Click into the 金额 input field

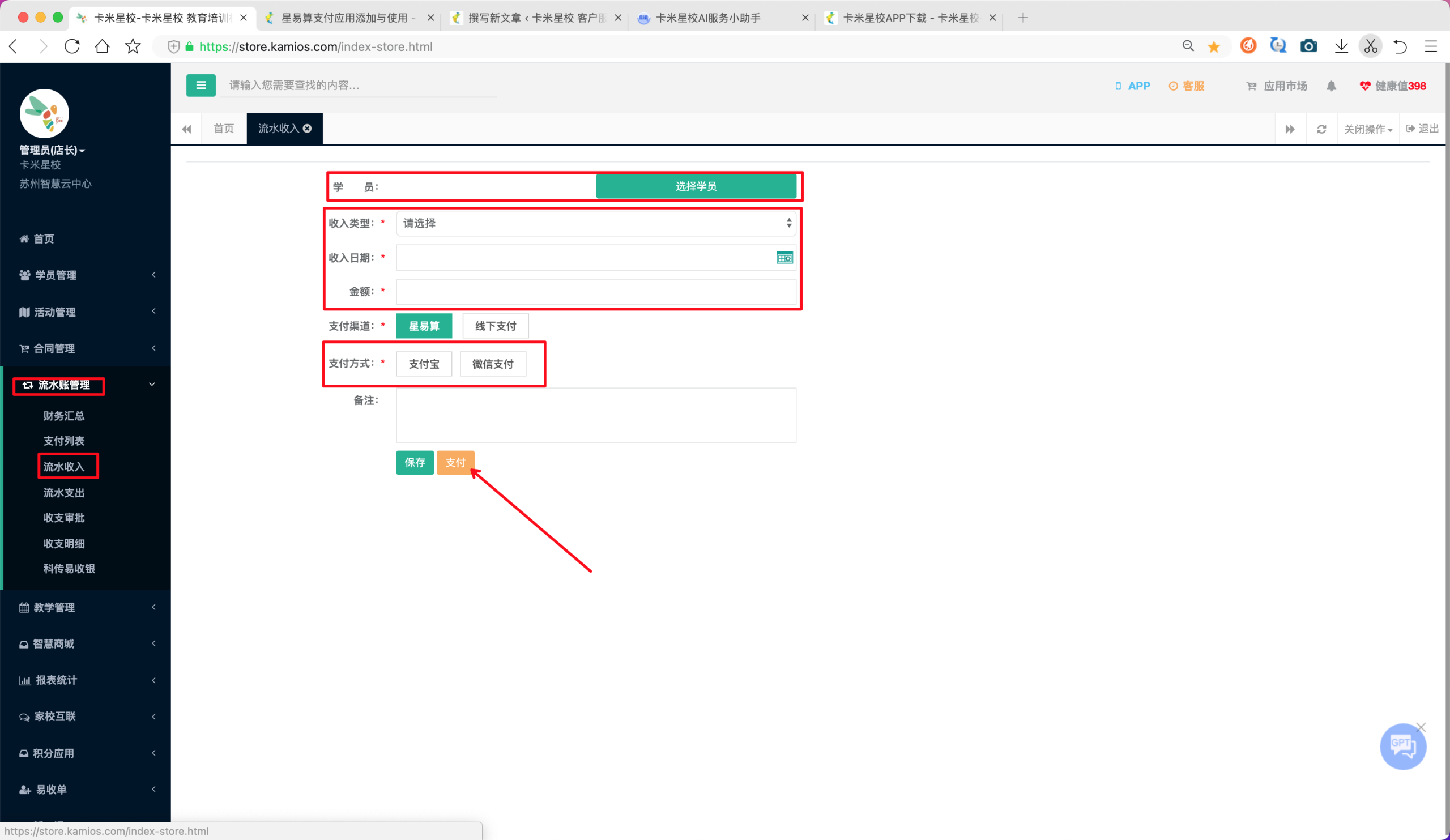tap(596, 292)
